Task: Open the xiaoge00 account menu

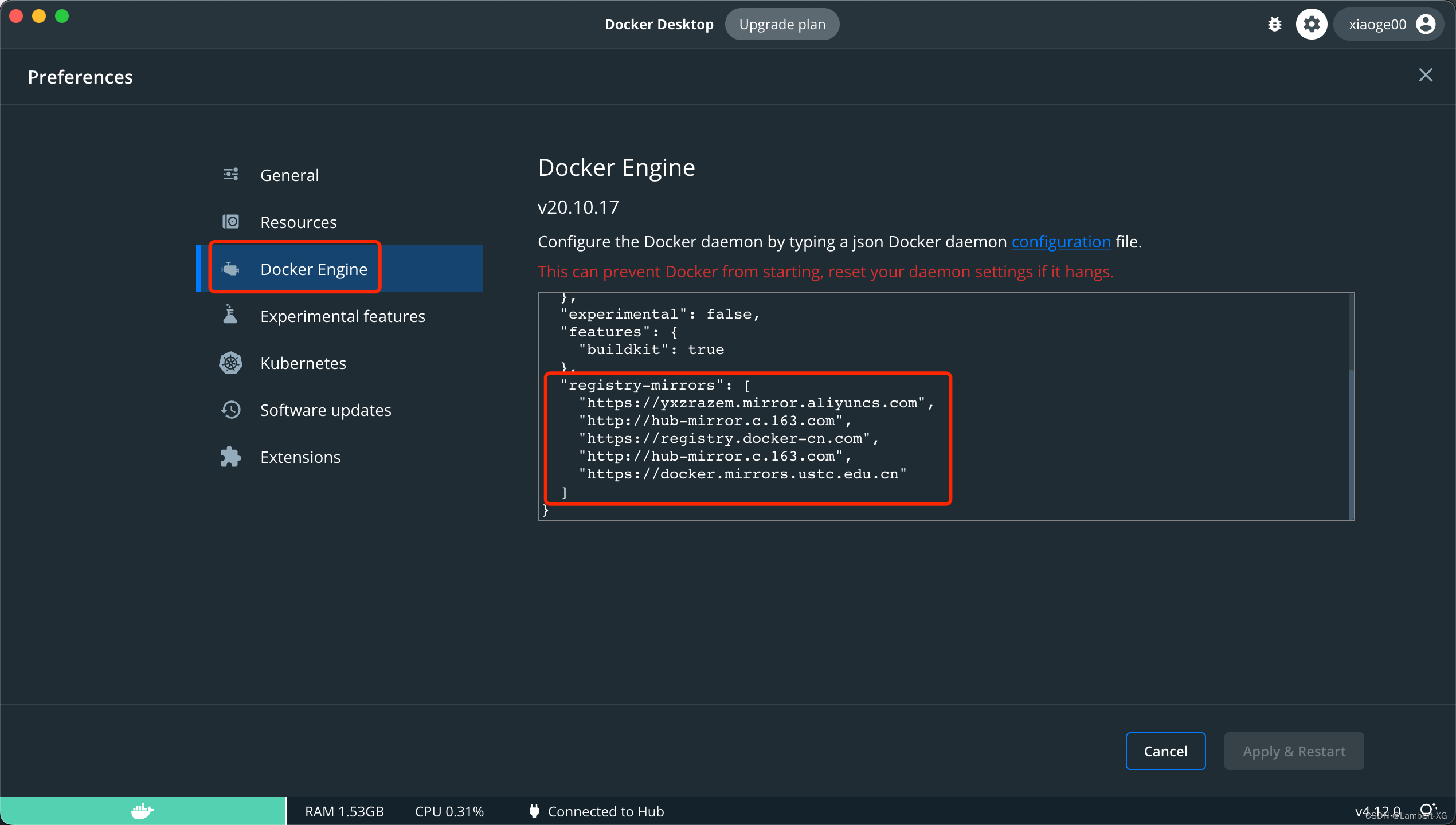Action: click(1390, 23)
